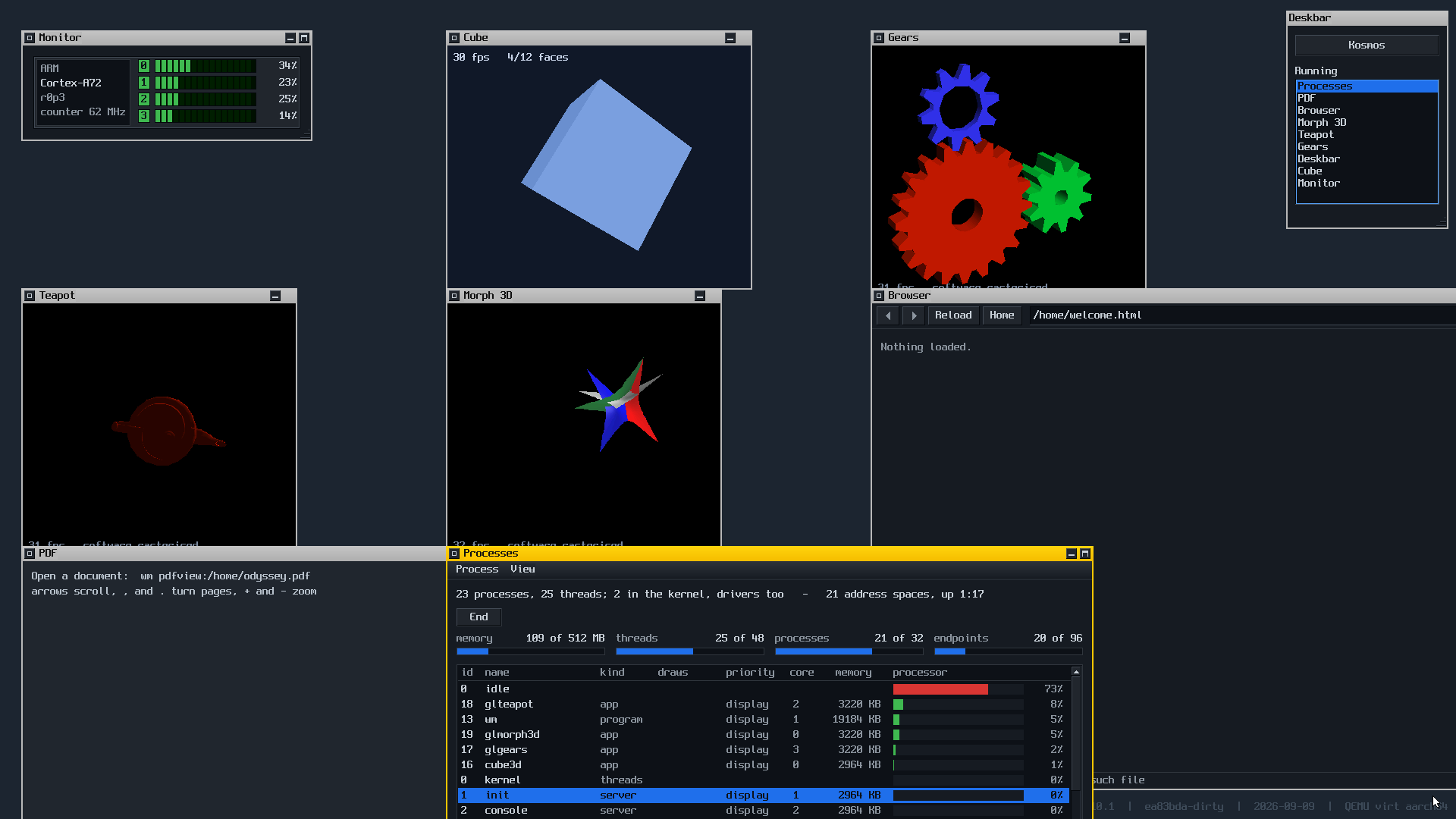
Task: Click the kind column header
Action: [x=612, y=673]
